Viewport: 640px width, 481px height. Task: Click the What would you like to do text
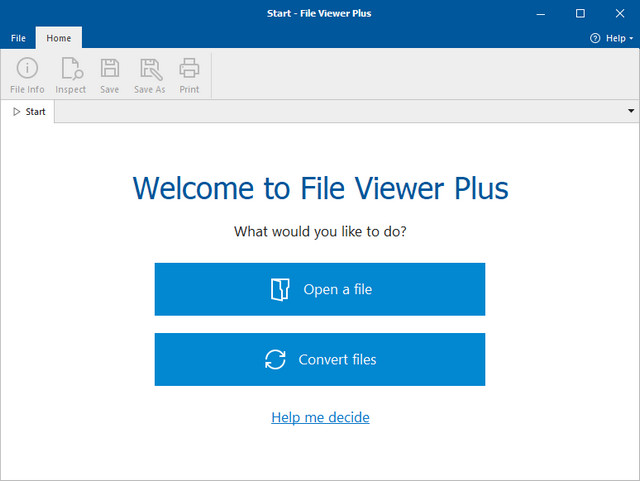click(320, 232)
